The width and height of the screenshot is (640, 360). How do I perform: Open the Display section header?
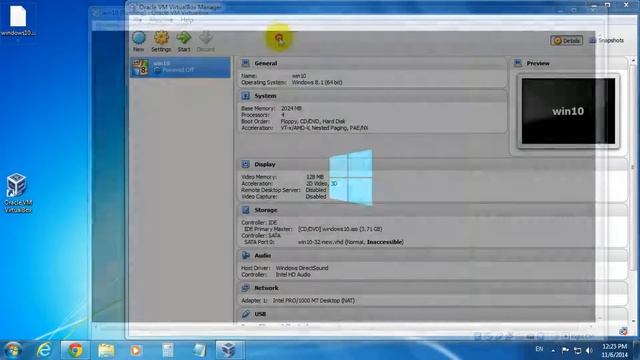[x=265, y=164]
